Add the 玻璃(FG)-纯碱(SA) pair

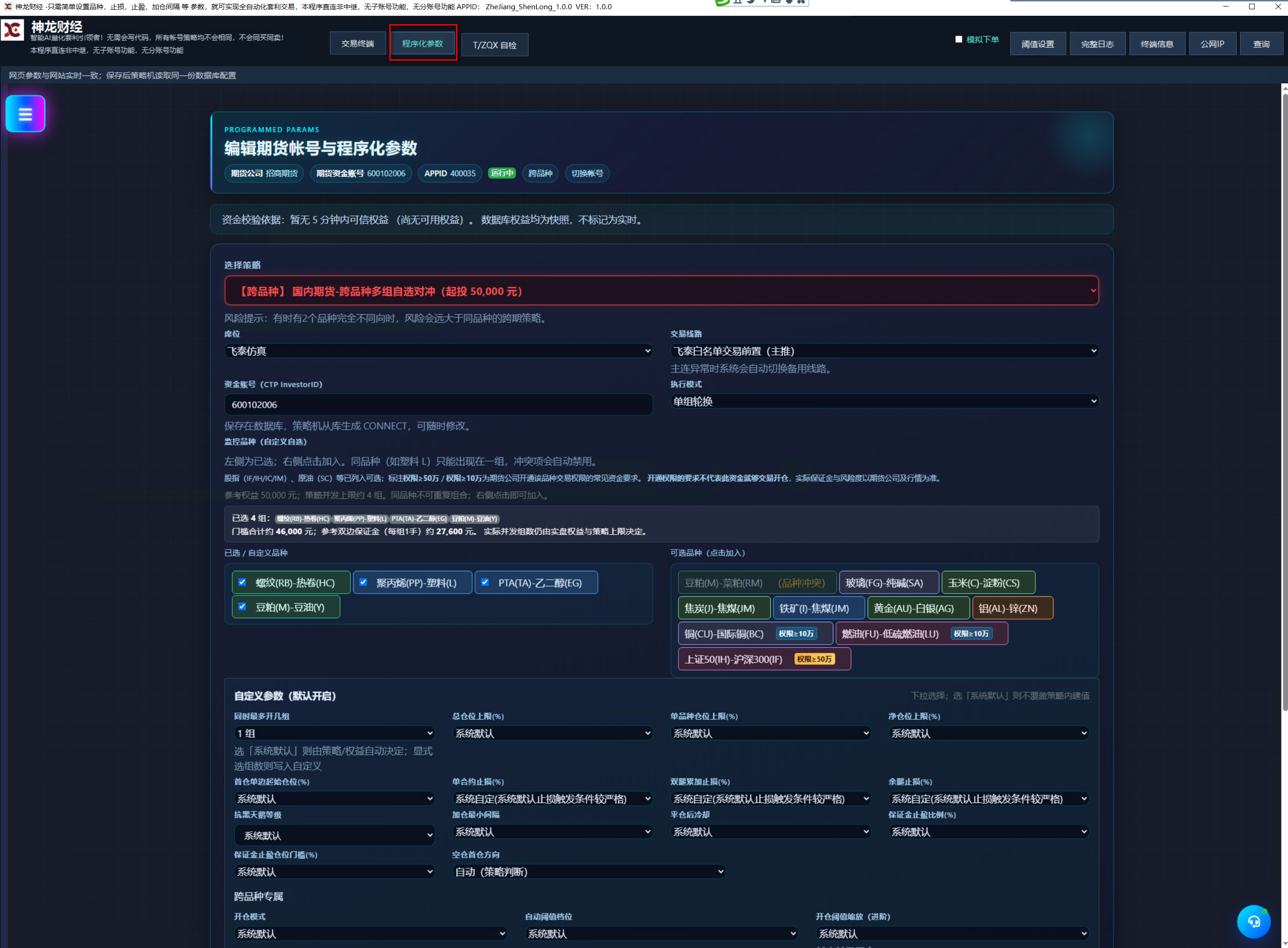[x=888, y=582]
